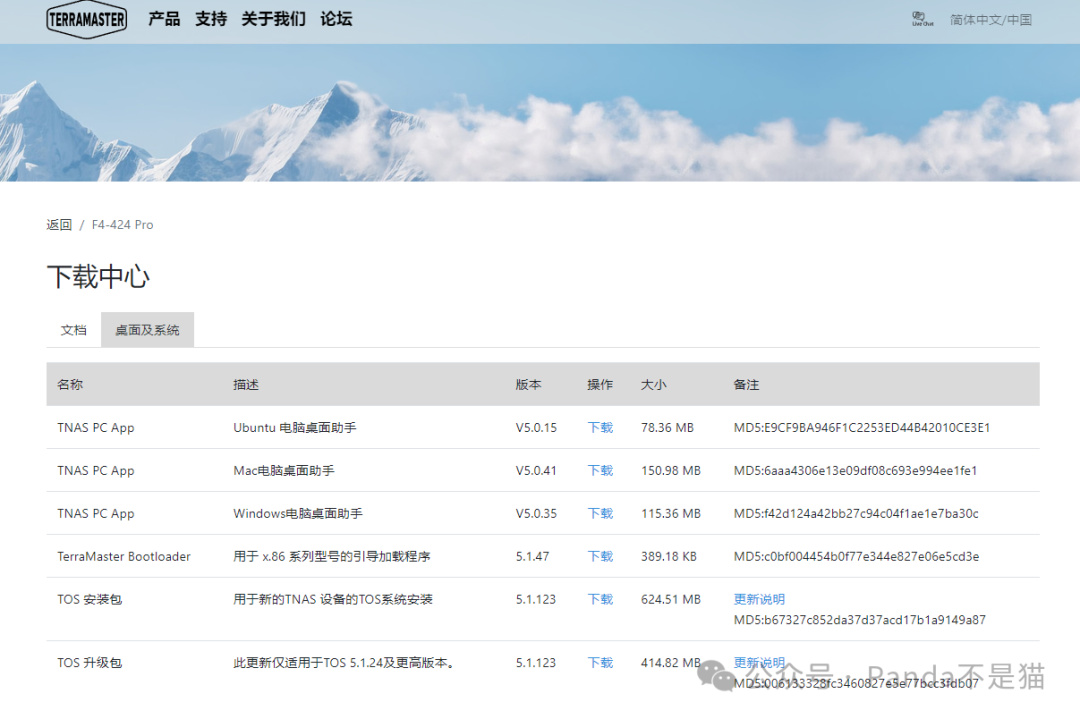Download Windows电脑桌面助手 V5.0.35

600,513
